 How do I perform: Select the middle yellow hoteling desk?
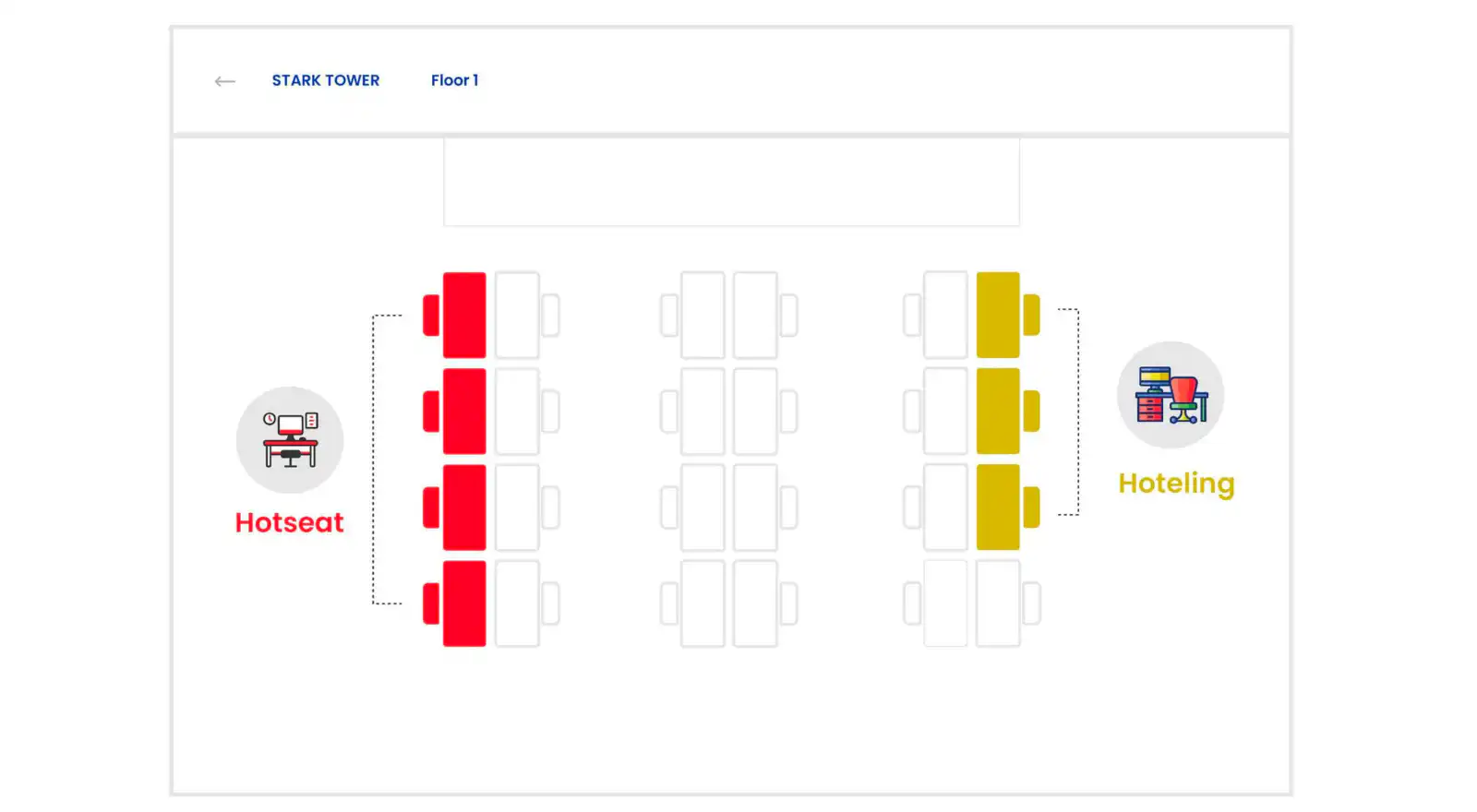pos(998,411)
